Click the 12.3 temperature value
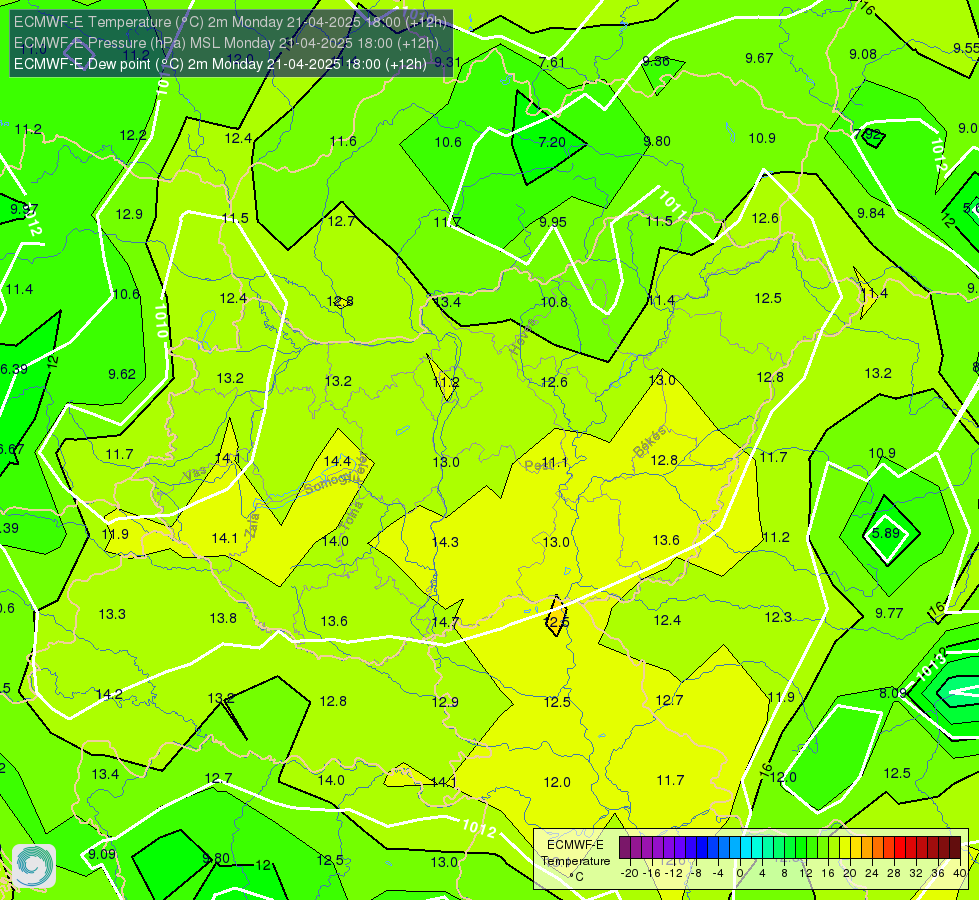 tap(778, 618)
